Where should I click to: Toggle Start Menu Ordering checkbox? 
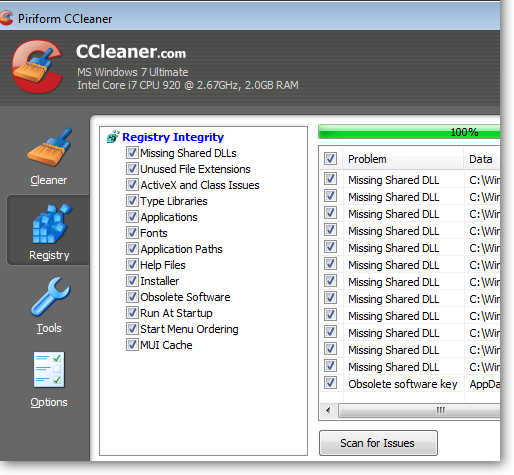point(132,329)
